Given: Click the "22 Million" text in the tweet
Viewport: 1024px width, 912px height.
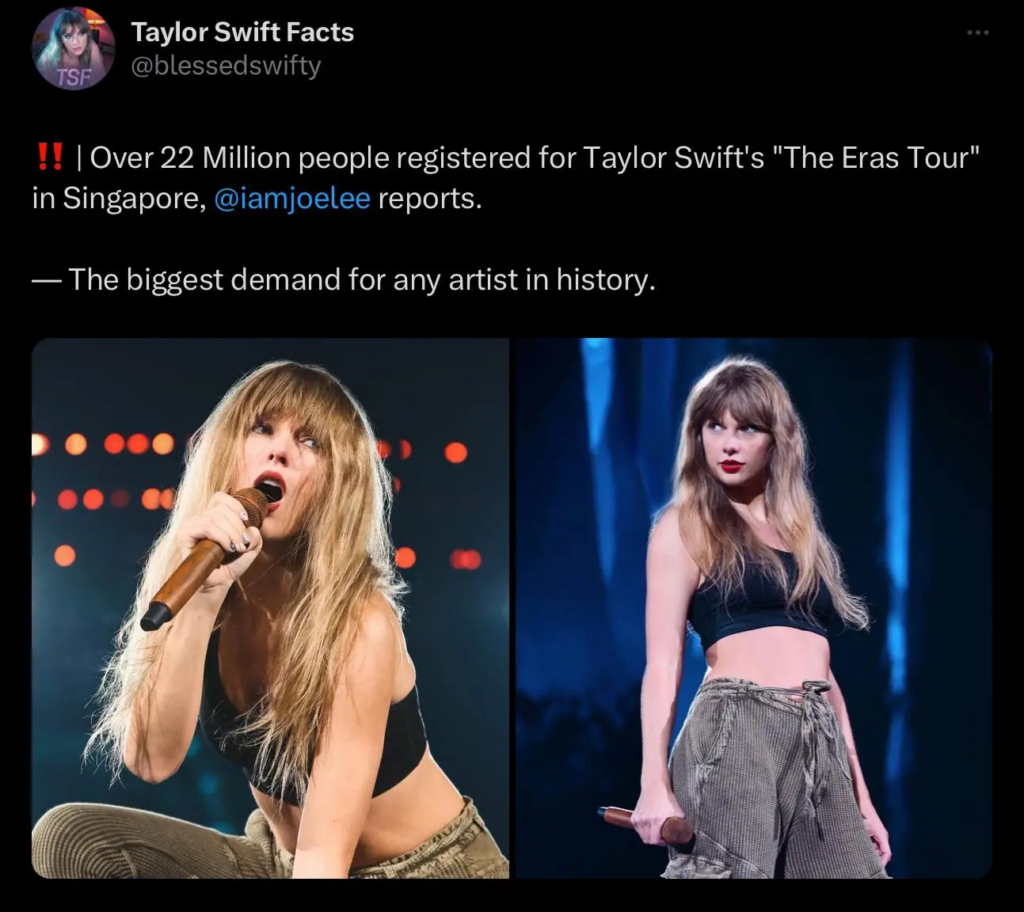Looking at the screenshot, I should [x=226, y=158].
